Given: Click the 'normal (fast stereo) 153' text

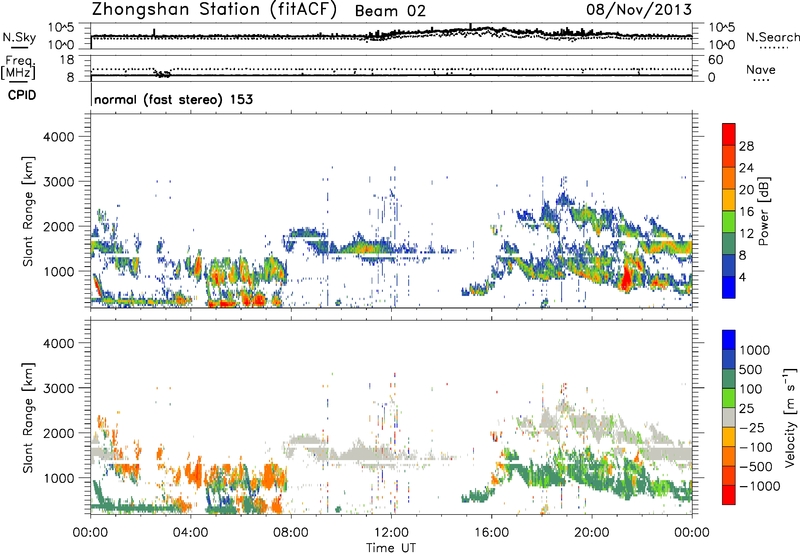Looking at the screenshot, I should pyautogui.click(x=173, y=99).
